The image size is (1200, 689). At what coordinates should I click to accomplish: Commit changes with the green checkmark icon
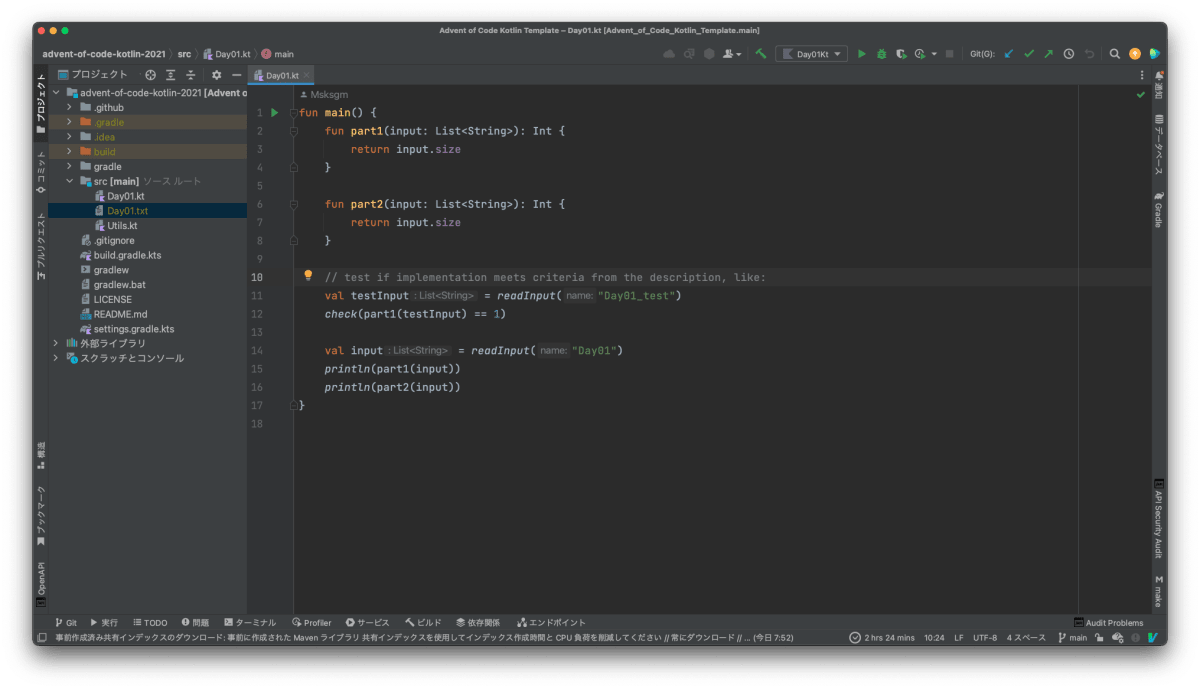1028,53
